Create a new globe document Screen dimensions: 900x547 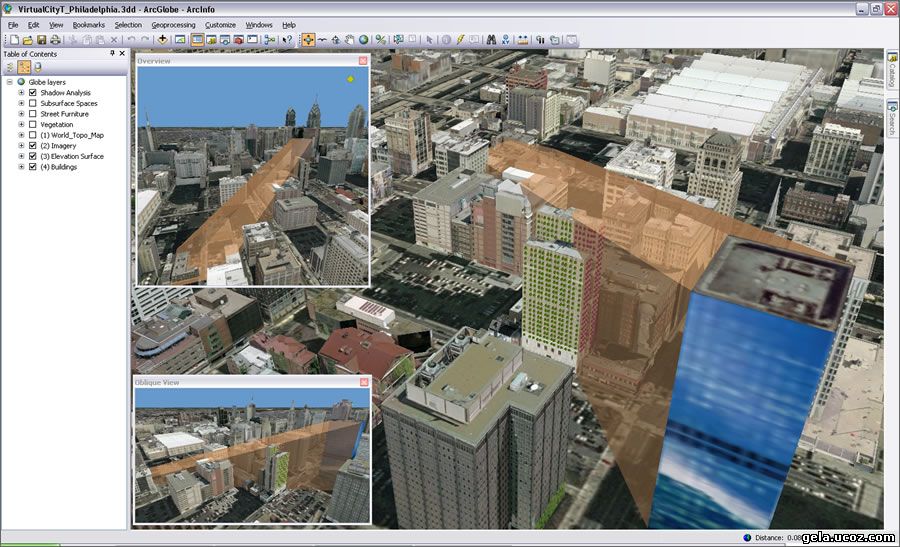14,40
